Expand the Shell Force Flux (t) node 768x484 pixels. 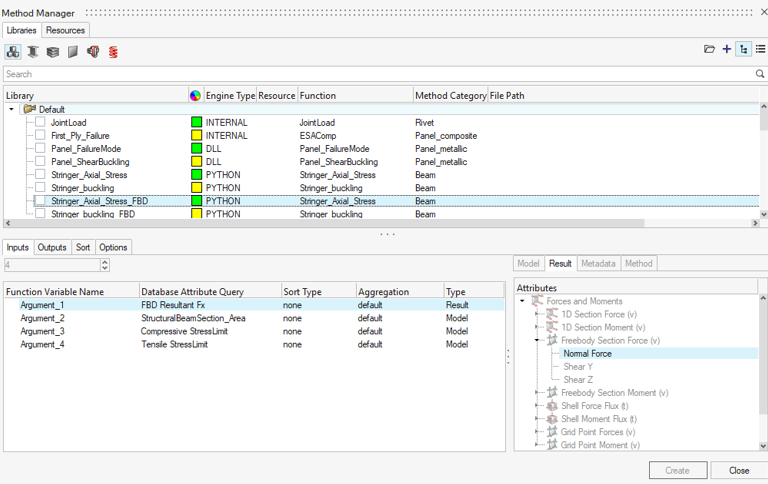coord(537,406)
